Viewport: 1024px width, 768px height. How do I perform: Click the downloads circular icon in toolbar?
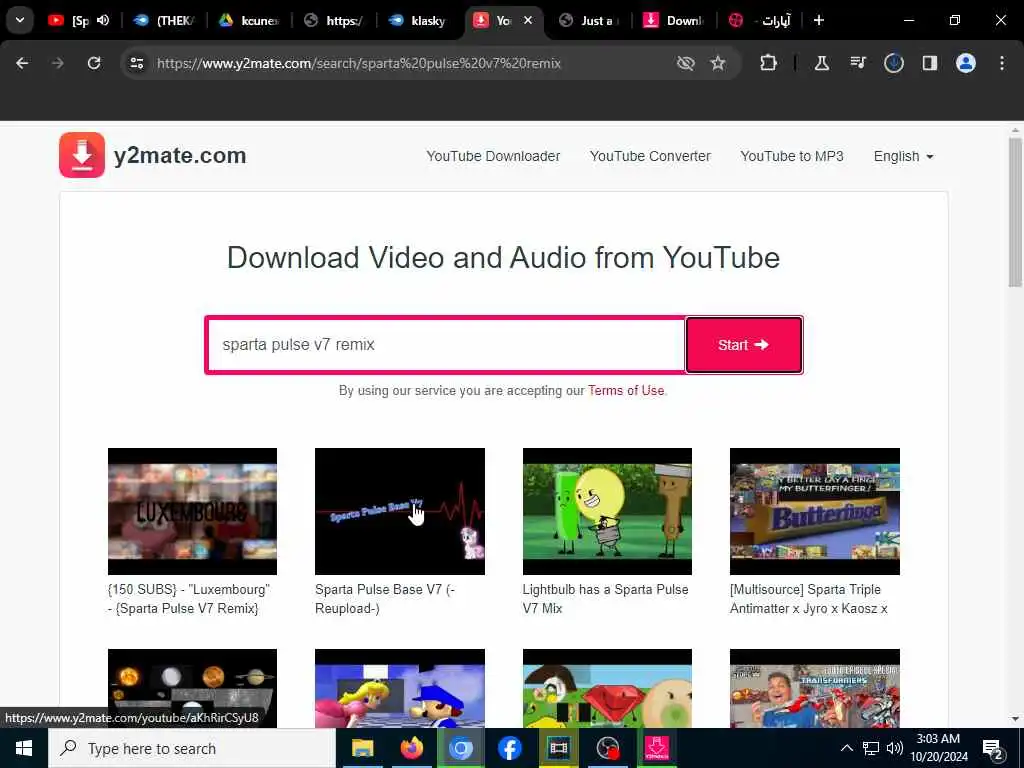(x=893, y=63)
